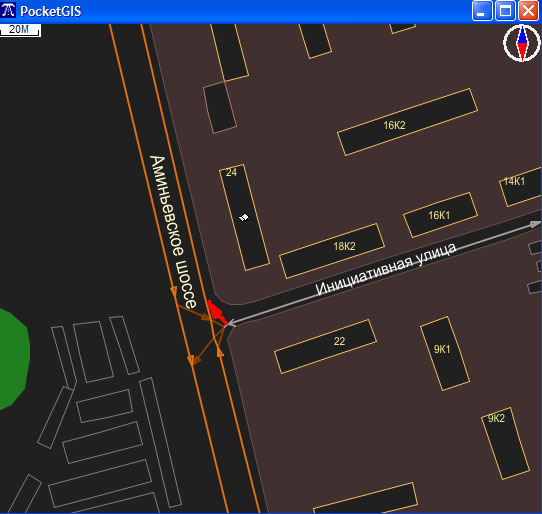This screenshot has width=542, height=514.
Task: Click the 20M scale bar indicator
Action: [x=20, y=30]
